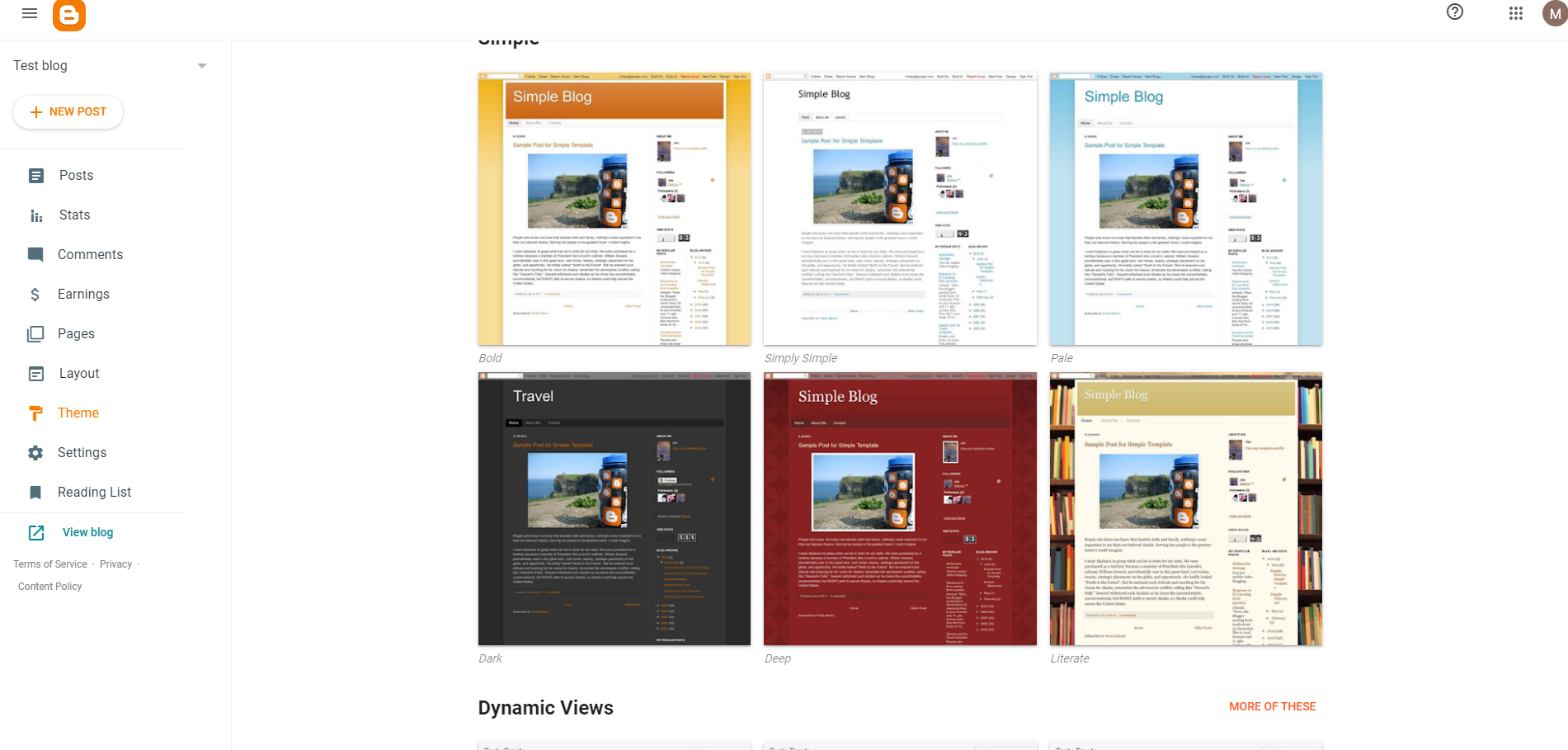
Task: Open the Pages section
Action: coord(76,333)
